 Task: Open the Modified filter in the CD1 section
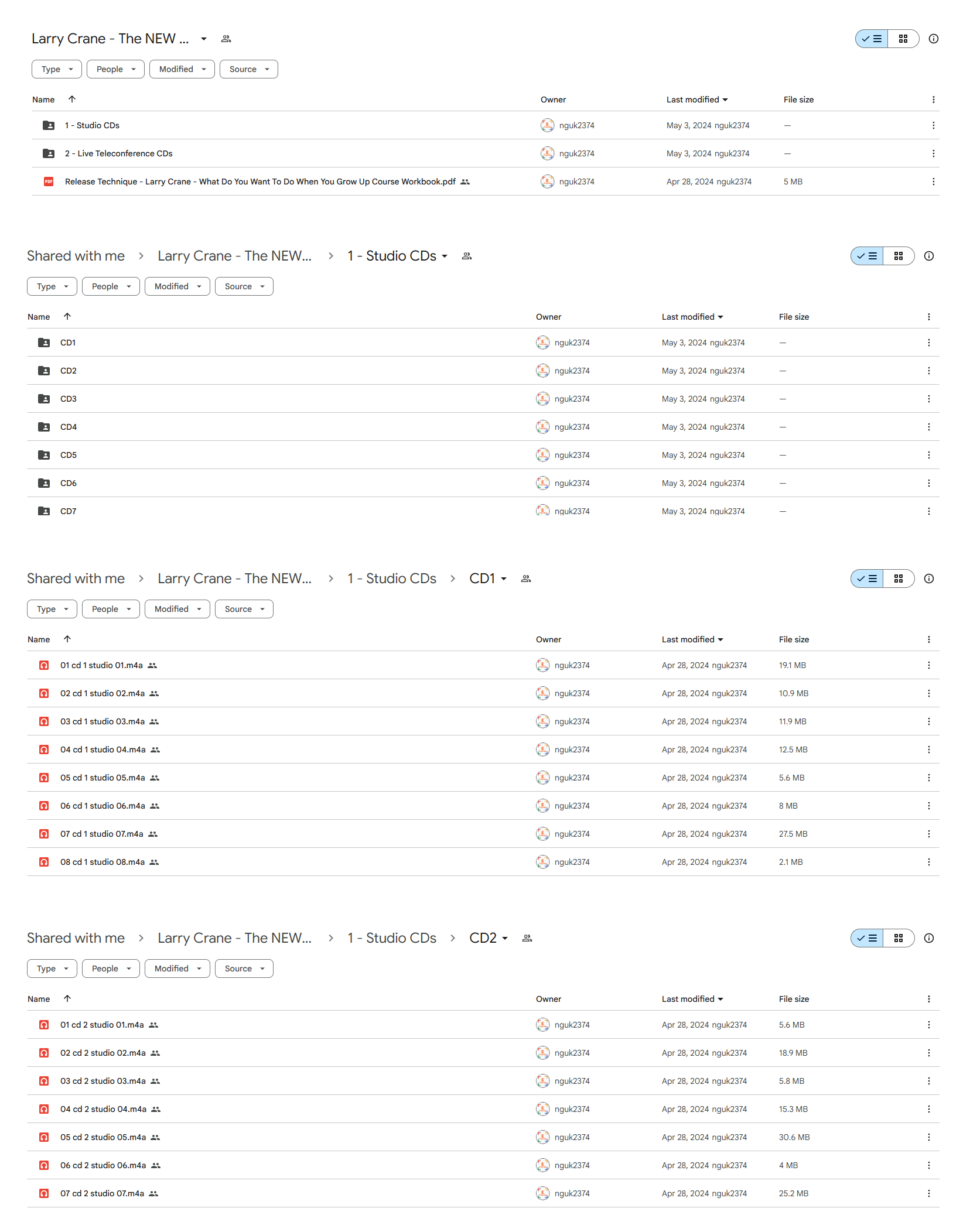tap(177, 609)
